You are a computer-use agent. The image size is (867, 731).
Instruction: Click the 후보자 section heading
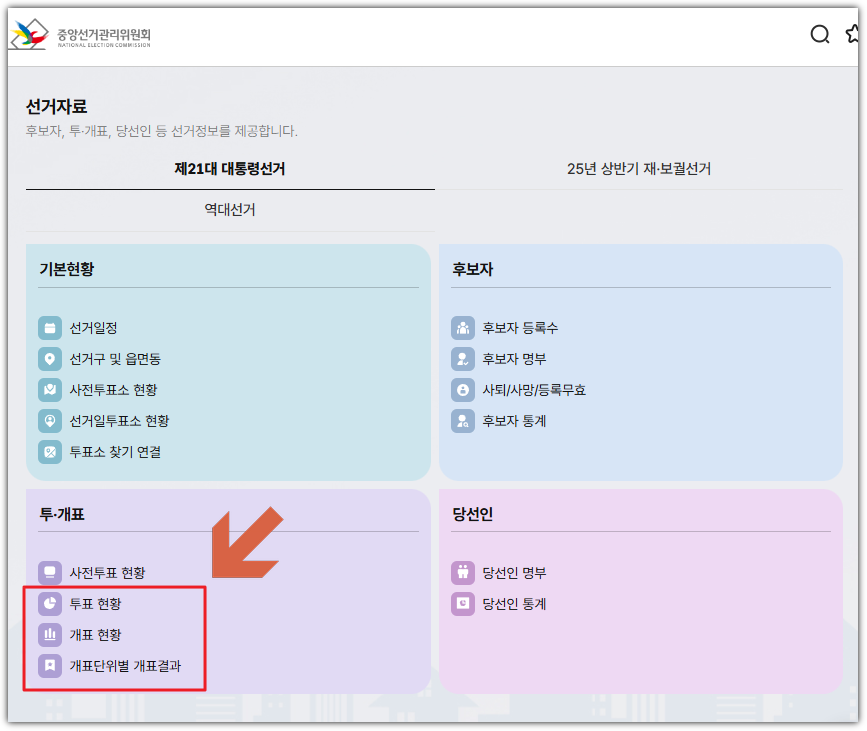pos(473,269)
